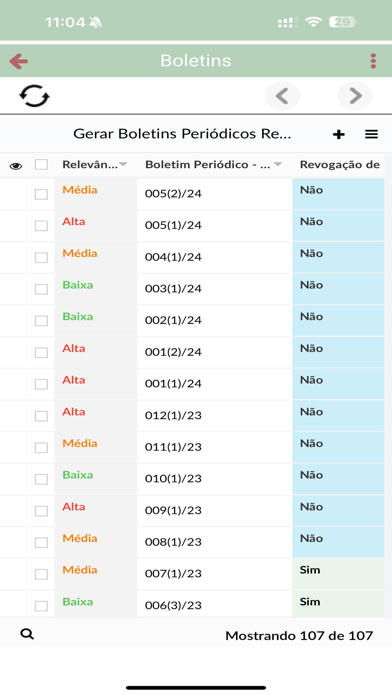This screenshot has width=392, height=696.
Task: Go to previous page arrow
Action: [x=282, y=96]
